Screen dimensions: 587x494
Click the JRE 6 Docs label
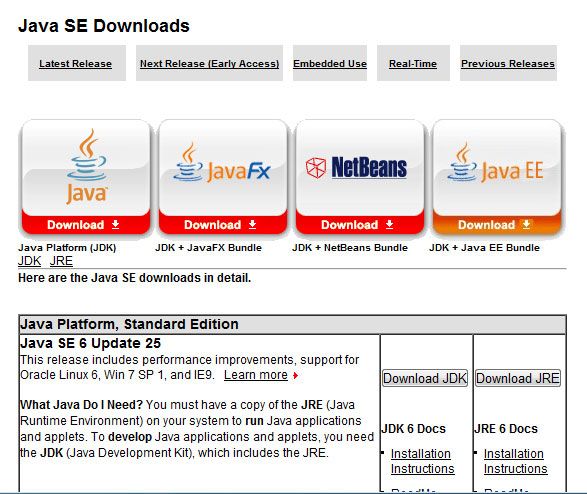[506, 429]
